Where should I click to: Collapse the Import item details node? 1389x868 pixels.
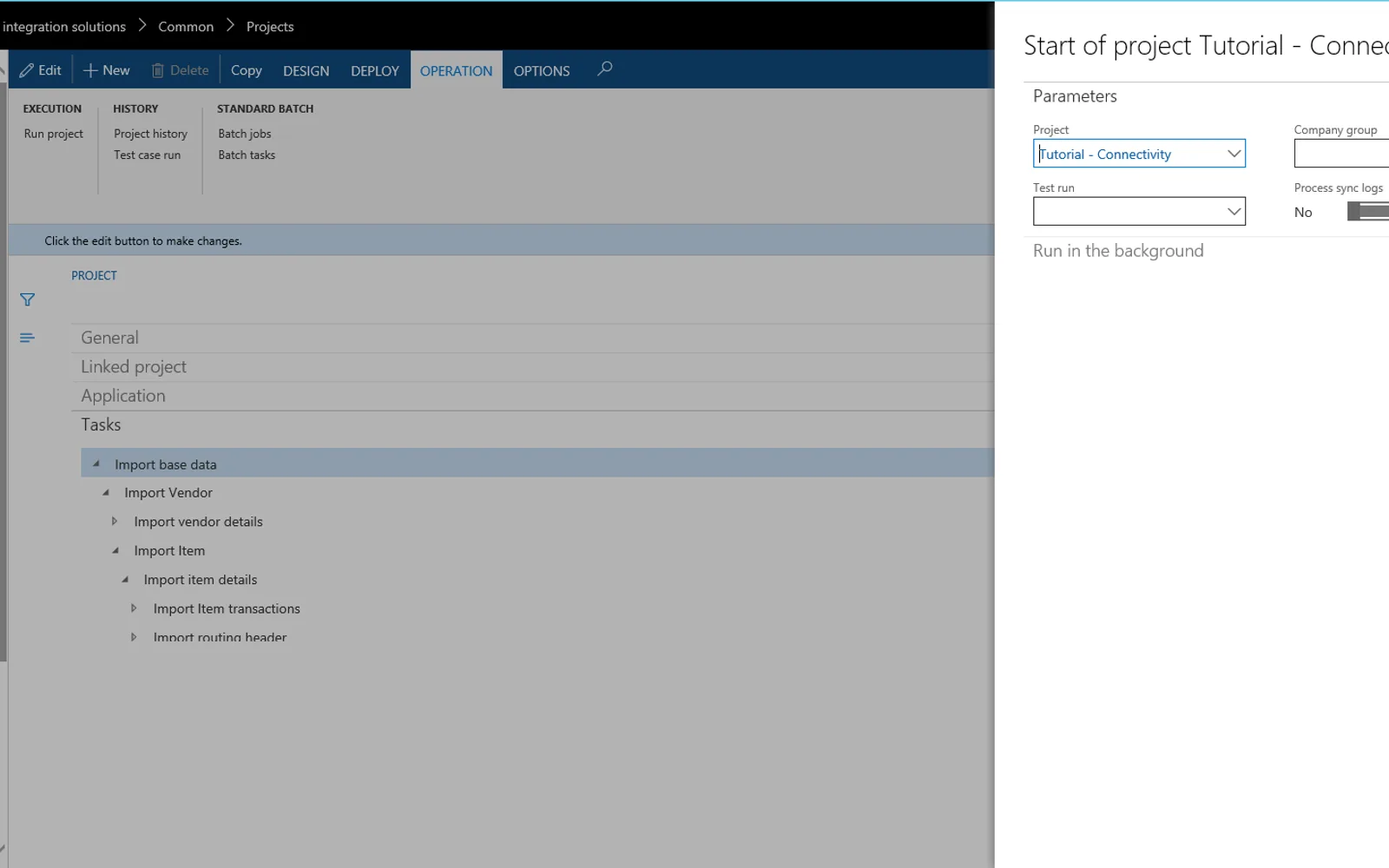pos(125,579)
